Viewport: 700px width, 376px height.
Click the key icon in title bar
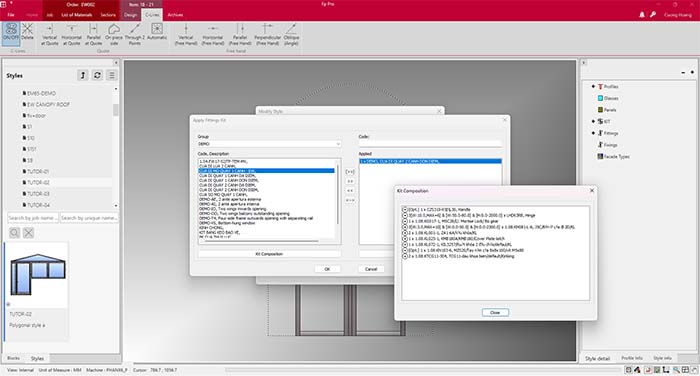[653, 15]
